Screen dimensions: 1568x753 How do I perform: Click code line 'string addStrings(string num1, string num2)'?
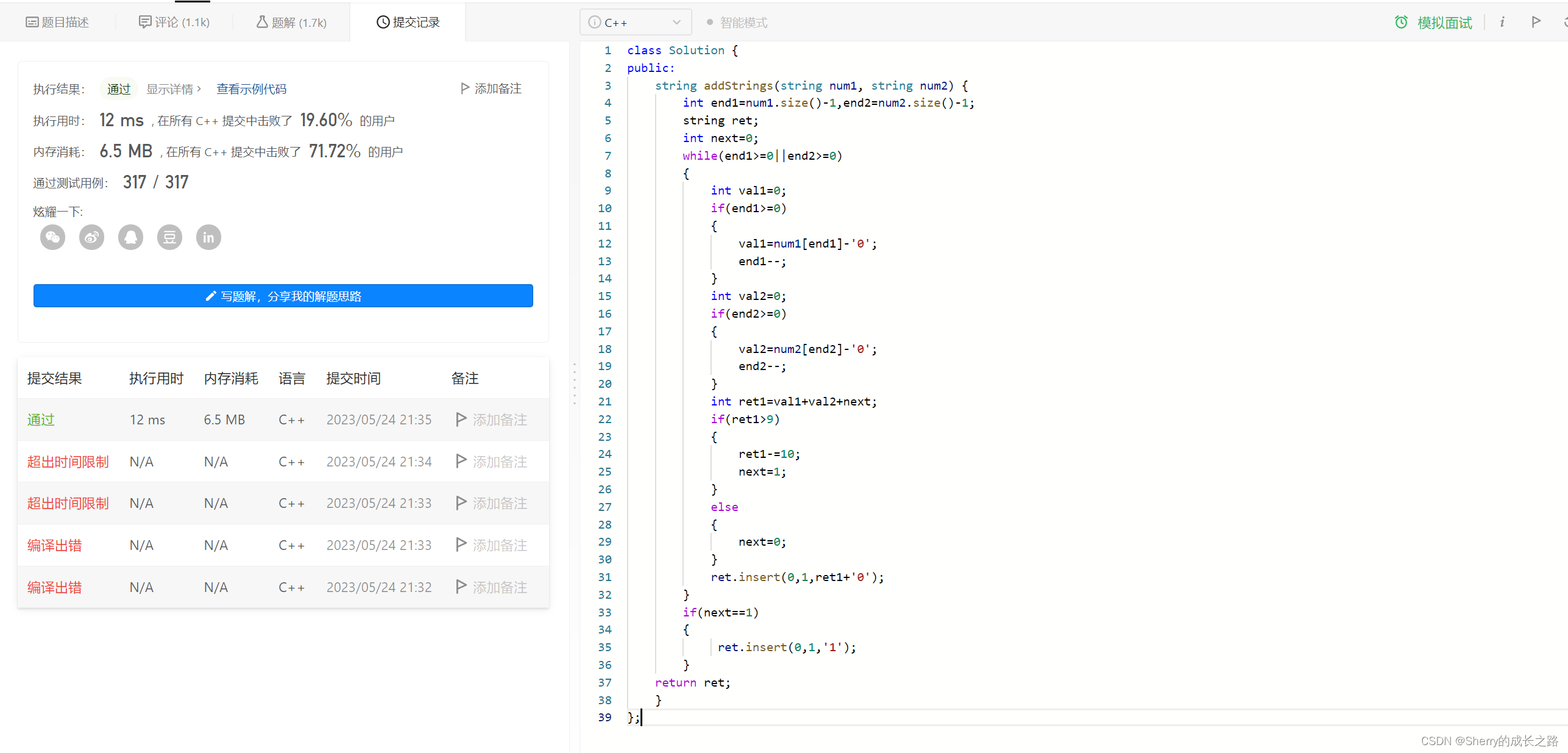[811, 85]
